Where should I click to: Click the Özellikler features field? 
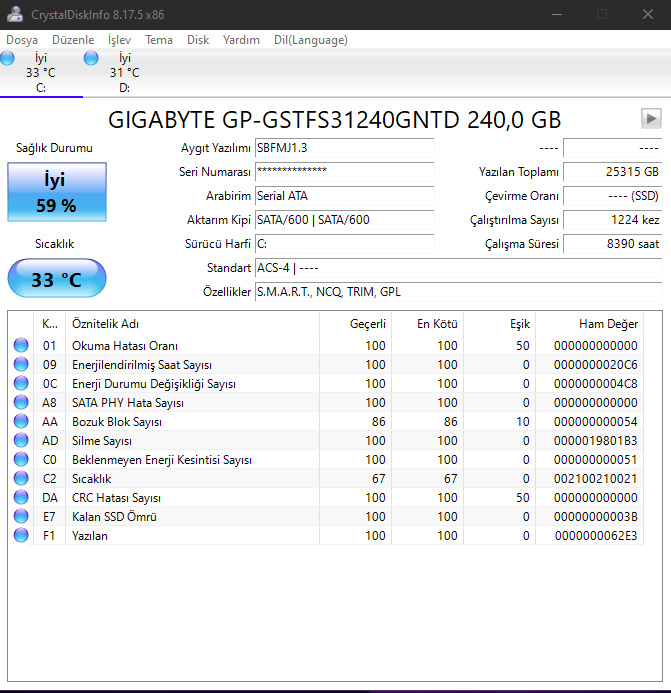(x=458, y=292)
